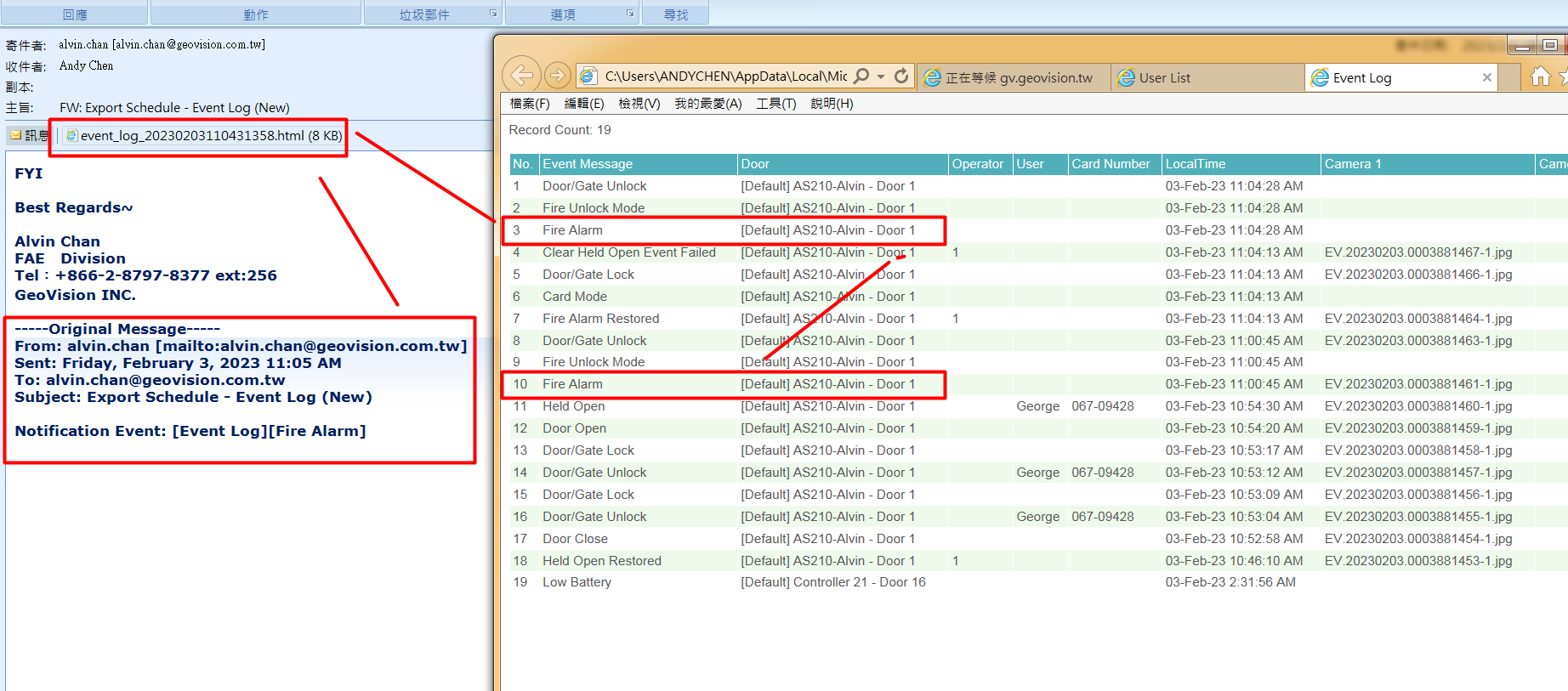
Task: Open the address bar autocomplete dropdown arrow
Action: coord(881,76)
